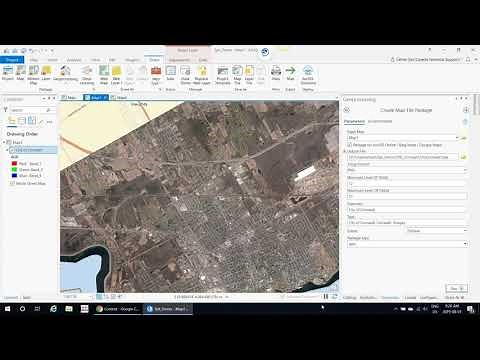Select the Parameters tab
This screenshot has width=480, height=360.
point(354,121)
